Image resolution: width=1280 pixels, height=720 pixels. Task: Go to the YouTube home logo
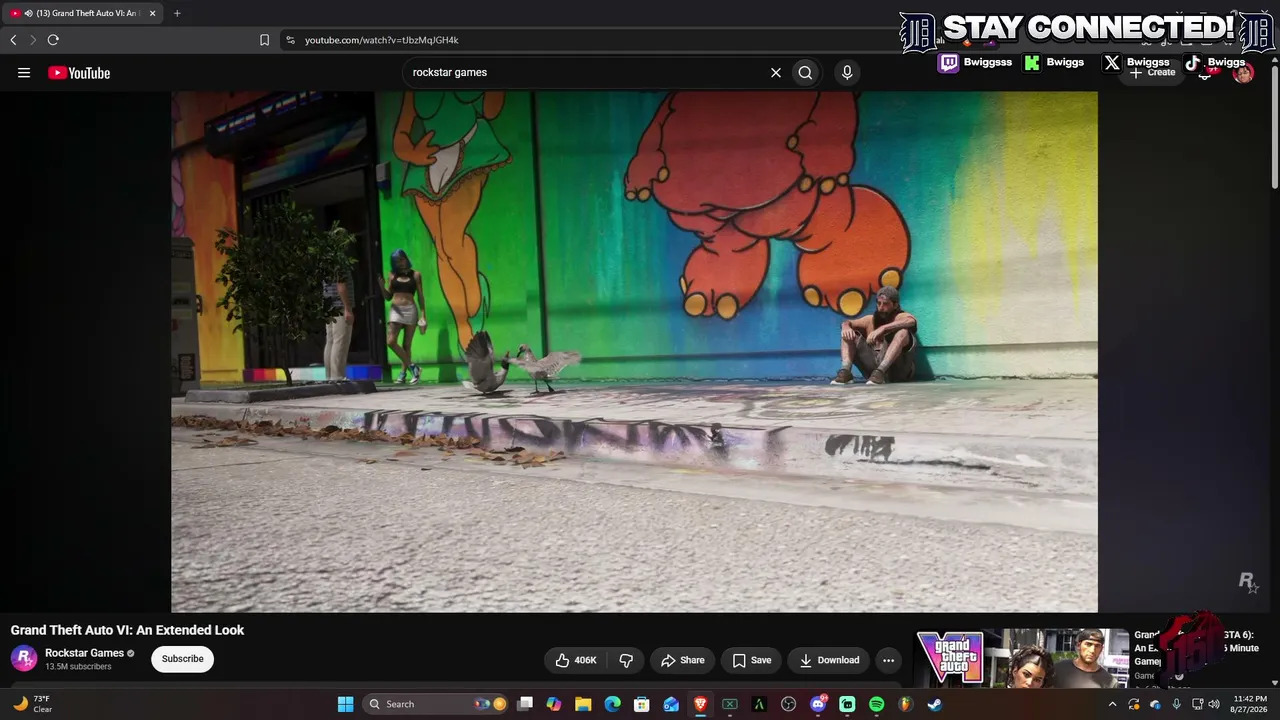coord(79,72)
